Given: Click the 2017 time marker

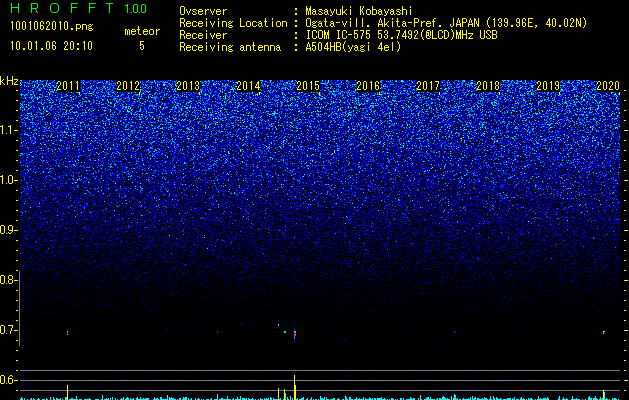Looking at the screenshot, I should pyautogui.click(x=428, y=86).
